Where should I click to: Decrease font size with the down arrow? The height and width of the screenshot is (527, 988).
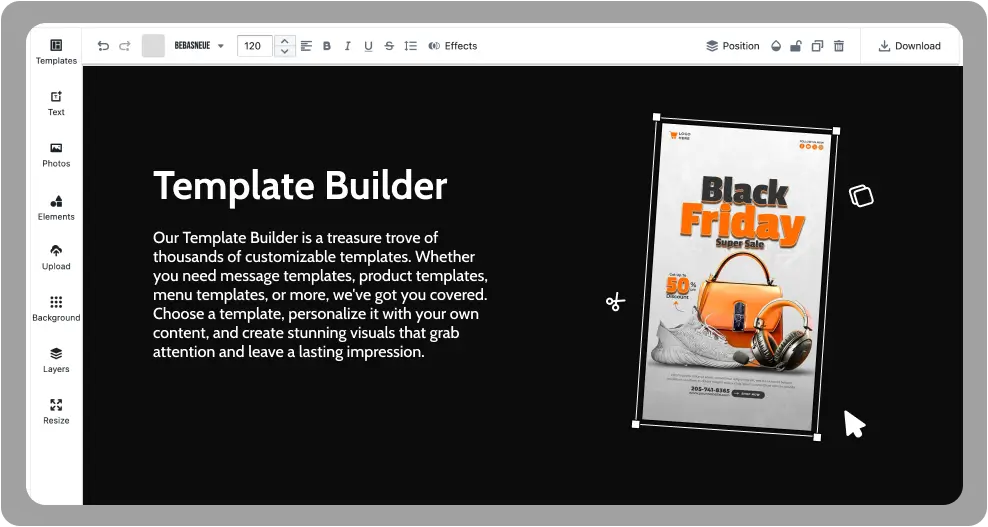(285, 52)
